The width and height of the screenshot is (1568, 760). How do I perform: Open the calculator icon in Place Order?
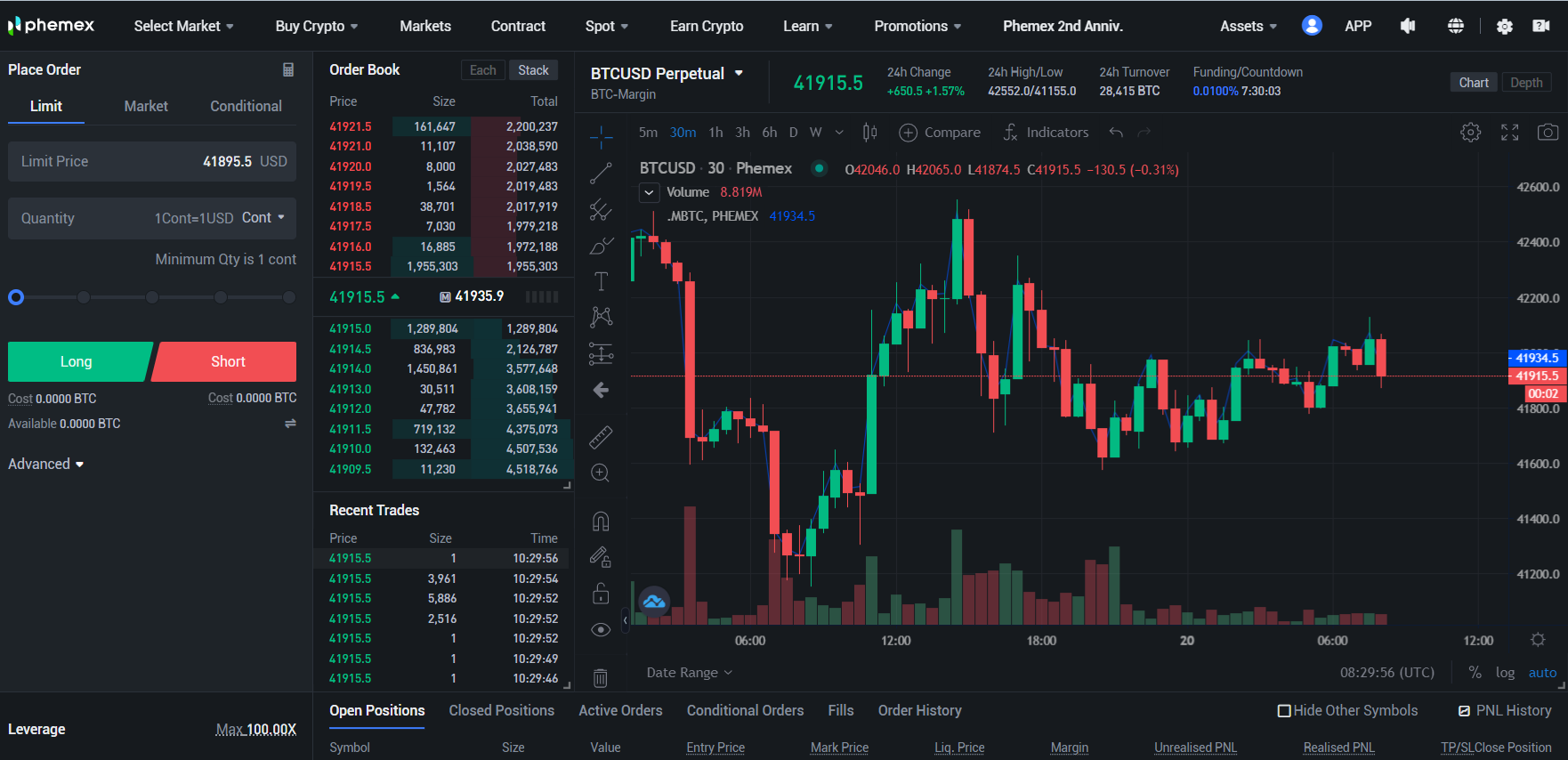(x=288, y=69)
